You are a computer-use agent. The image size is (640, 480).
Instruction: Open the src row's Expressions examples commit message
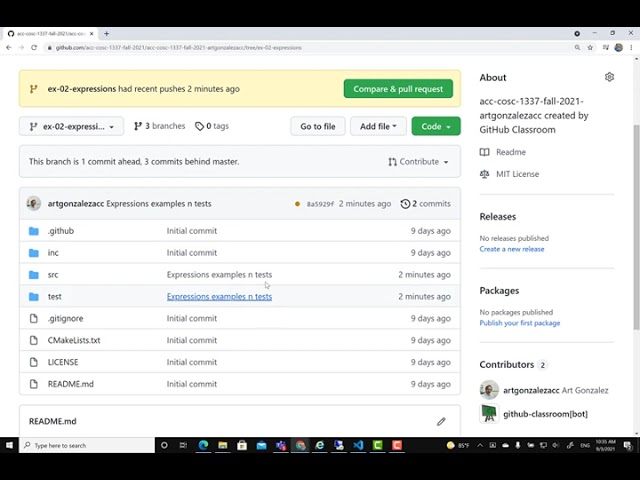pyautogui.click(x=219, y=275)
